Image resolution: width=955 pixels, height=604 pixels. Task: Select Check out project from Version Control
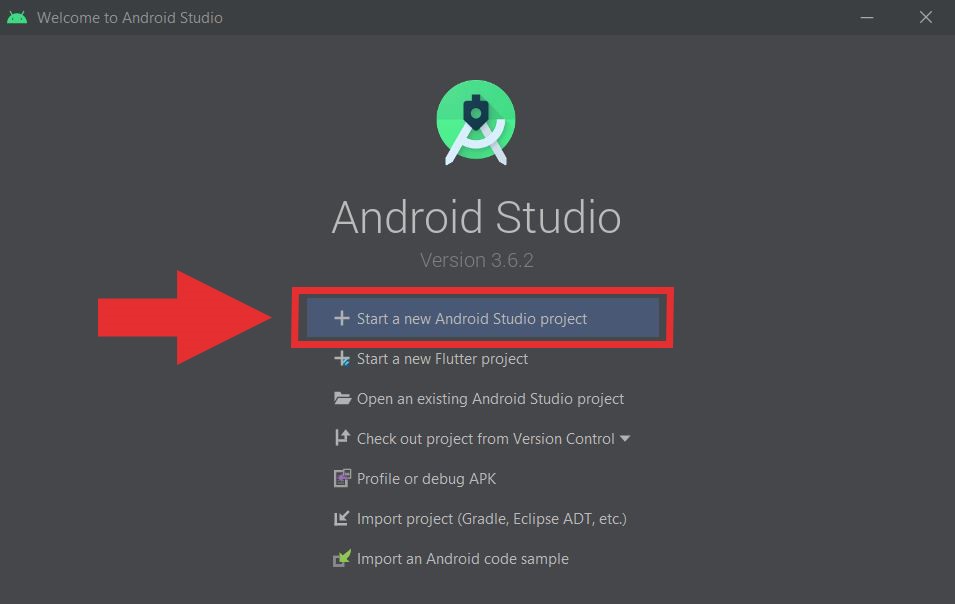tap(485, 438)
